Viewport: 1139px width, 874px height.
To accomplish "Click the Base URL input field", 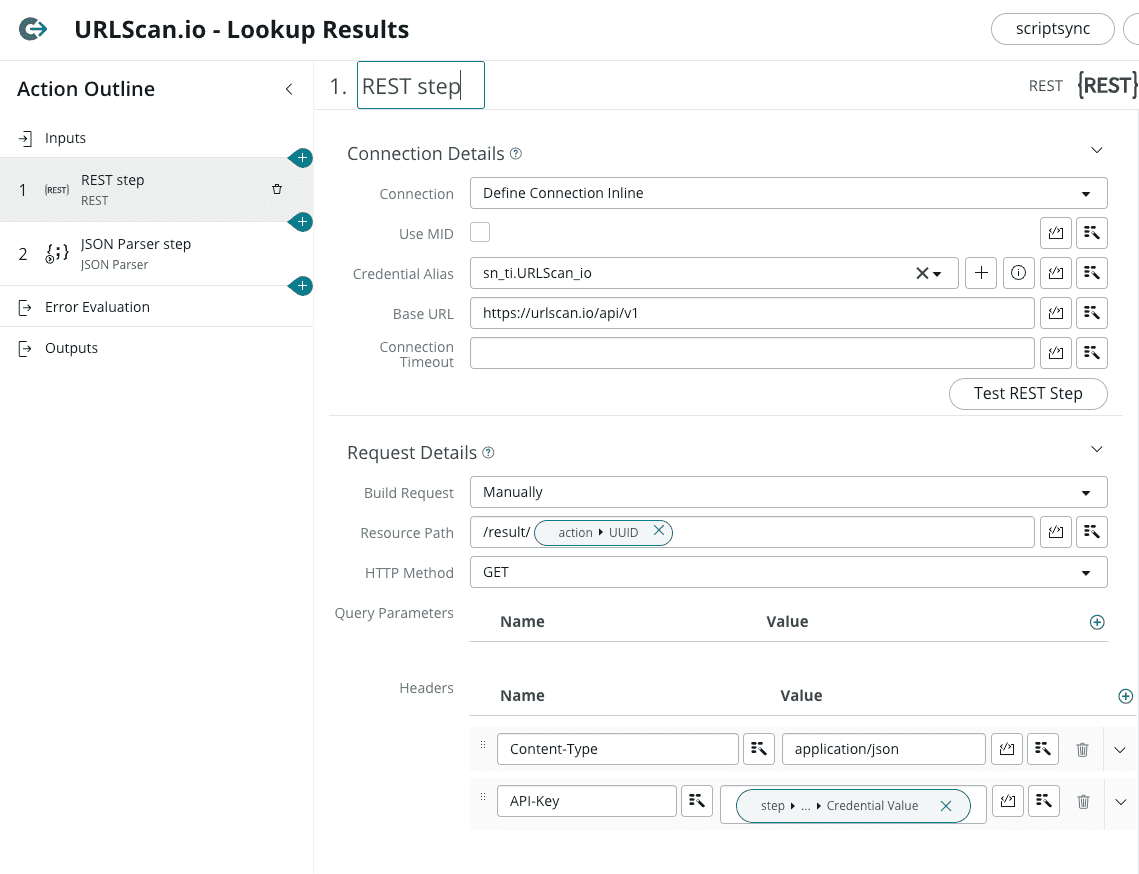I will (752, 313).
